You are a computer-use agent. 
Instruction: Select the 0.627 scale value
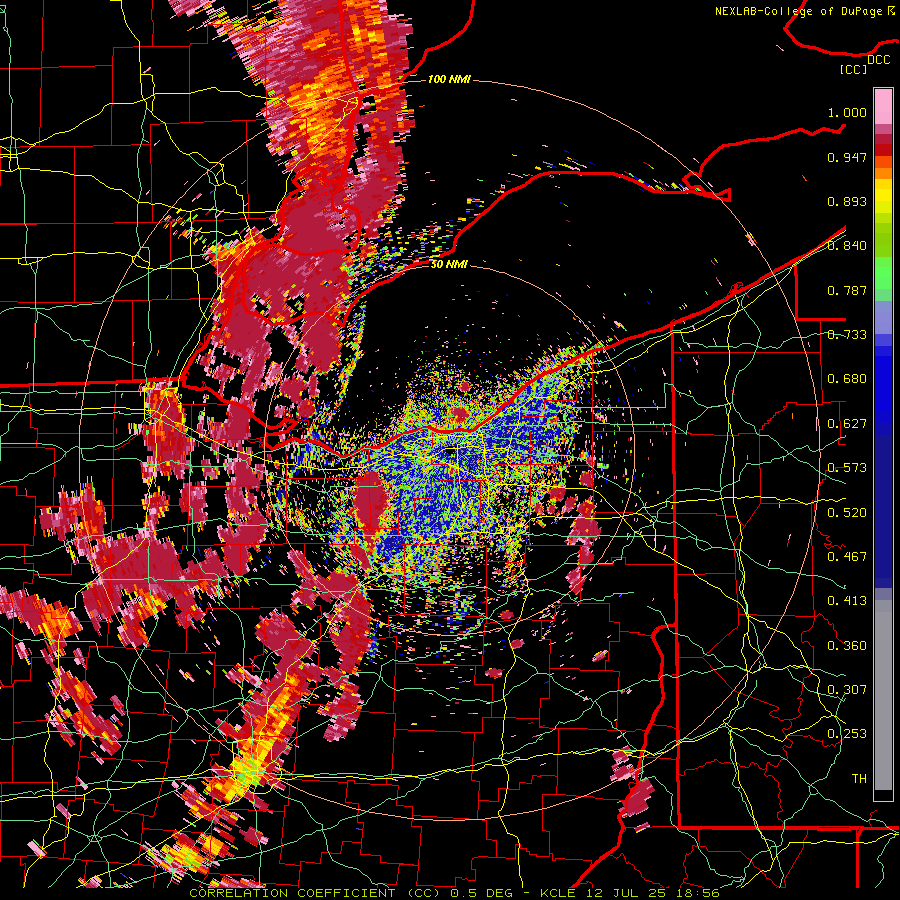coord(847,424)
